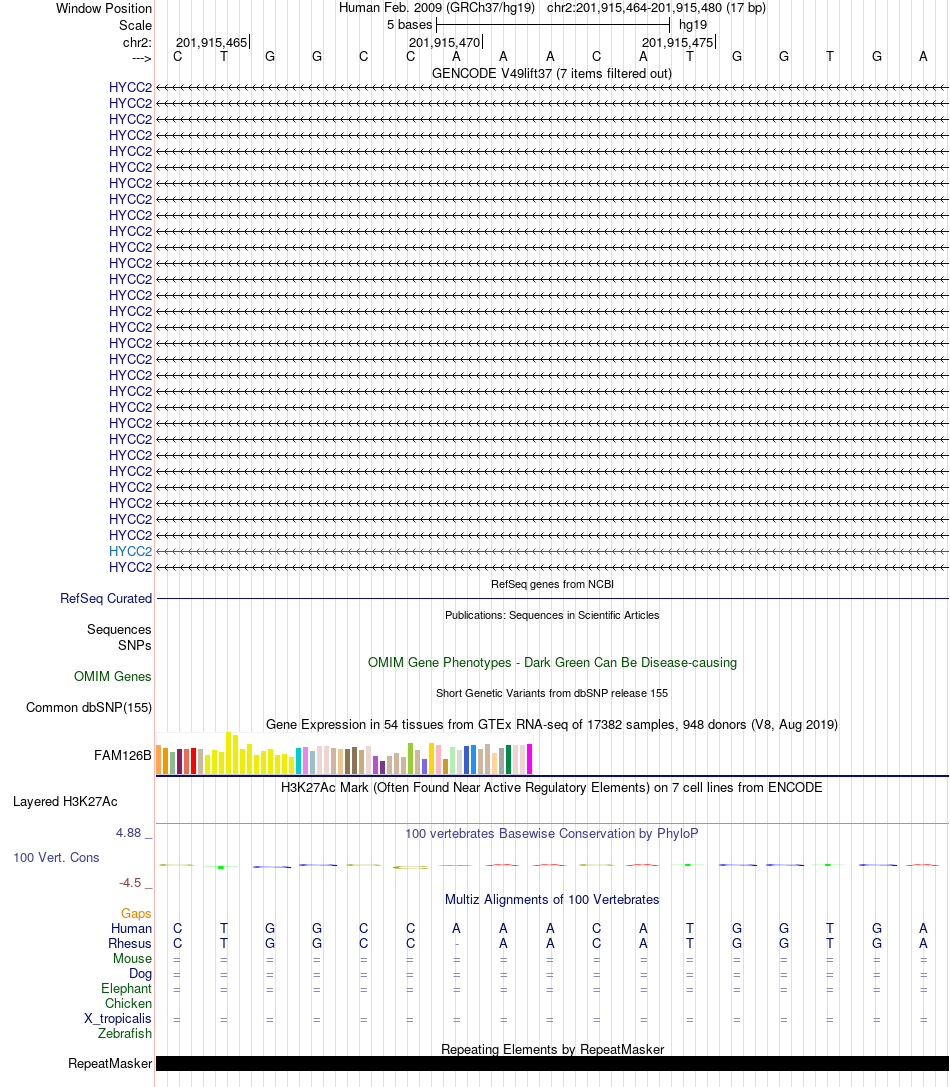Select the Rhesus species row label
The image size is (950, 1087).
coord(130,943)
